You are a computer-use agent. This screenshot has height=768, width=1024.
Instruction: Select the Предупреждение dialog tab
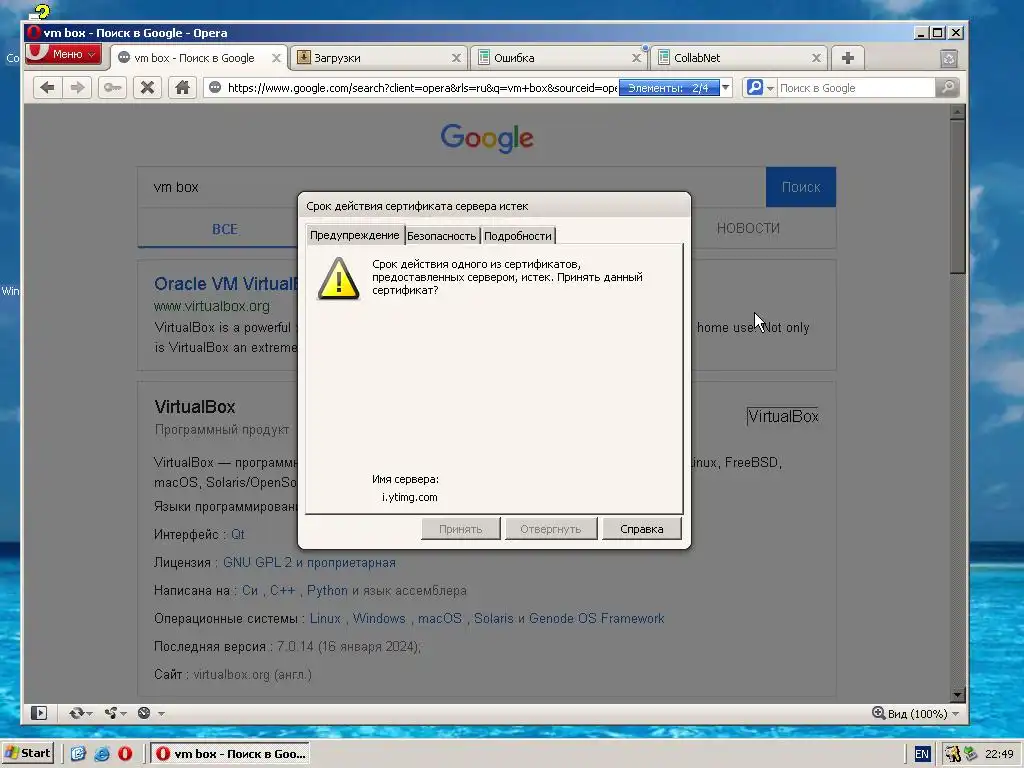(355, 235)
